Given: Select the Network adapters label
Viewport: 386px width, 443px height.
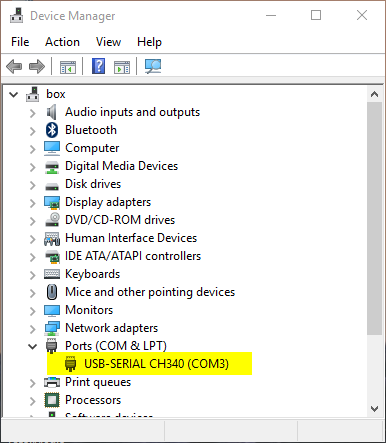Looking at the screenshot, I should pyautogui.click(x=111, y=328).
